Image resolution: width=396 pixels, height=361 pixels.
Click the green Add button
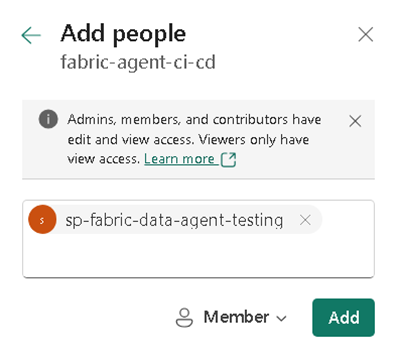[343, 317]
